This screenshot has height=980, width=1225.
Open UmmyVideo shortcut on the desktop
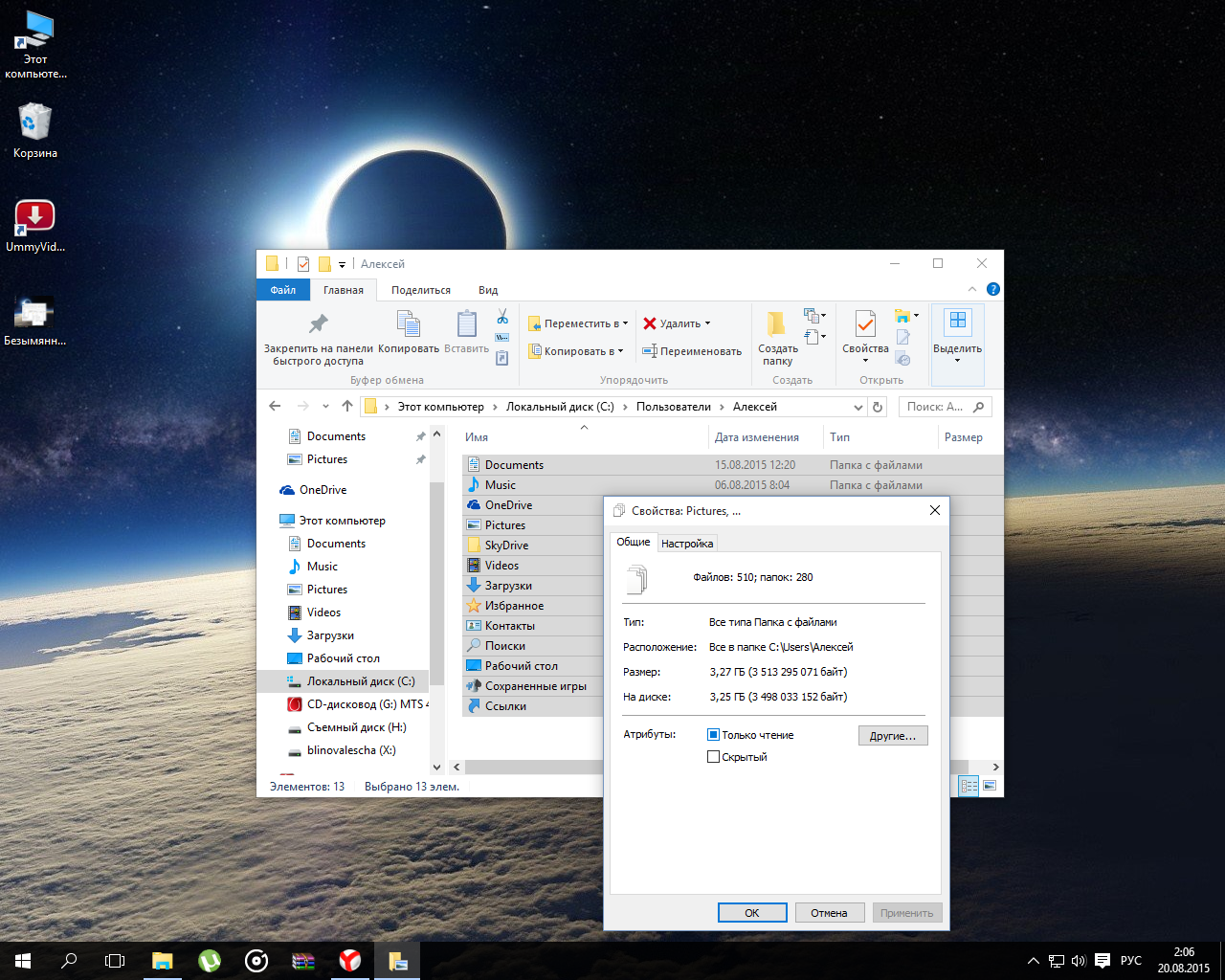(x=35, y=226)
